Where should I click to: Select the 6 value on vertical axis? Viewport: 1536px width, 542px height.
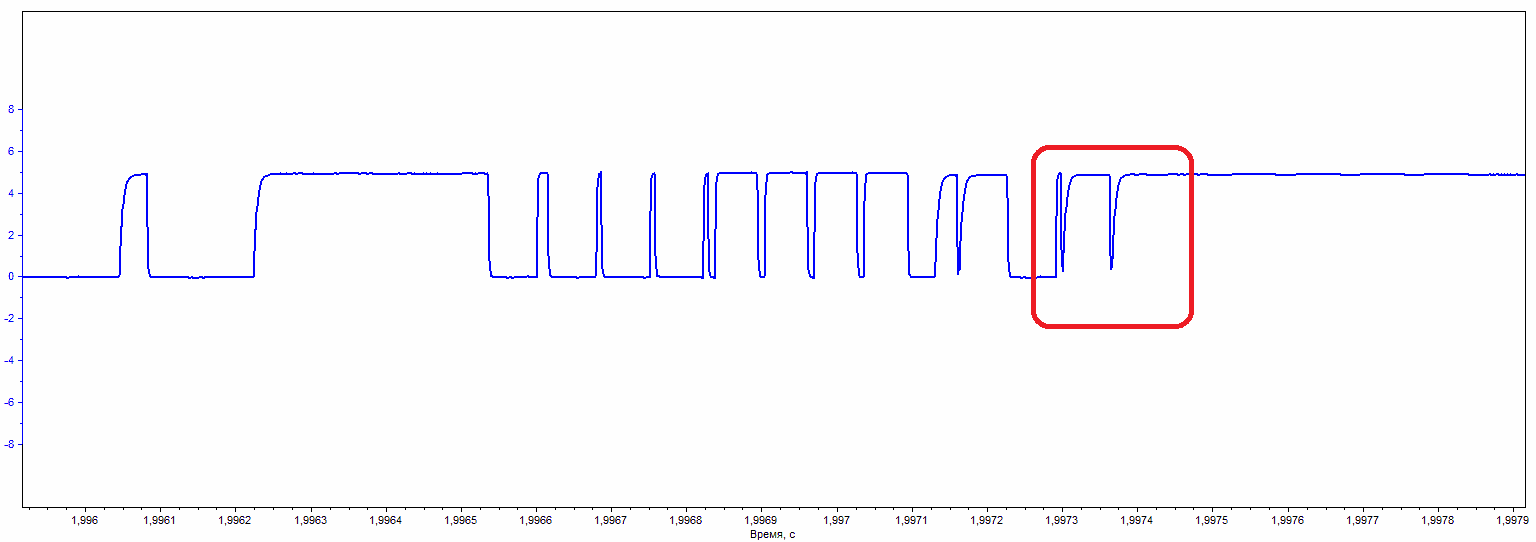(9, 152)
